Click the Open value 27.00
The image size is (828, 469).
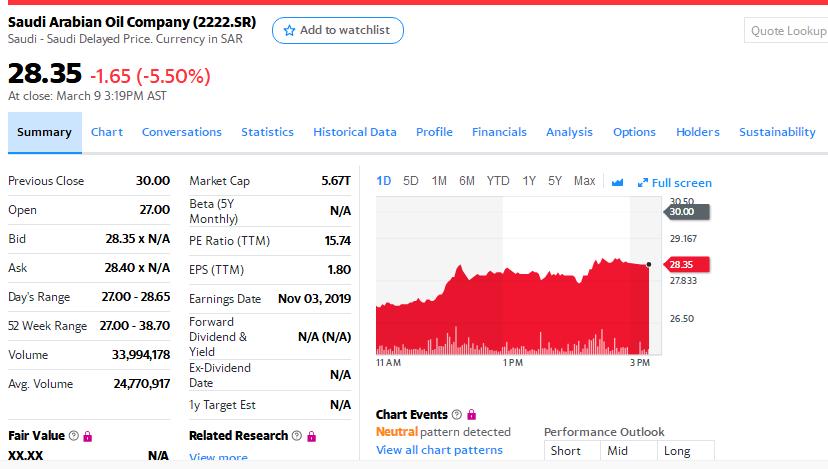(155, 210)
